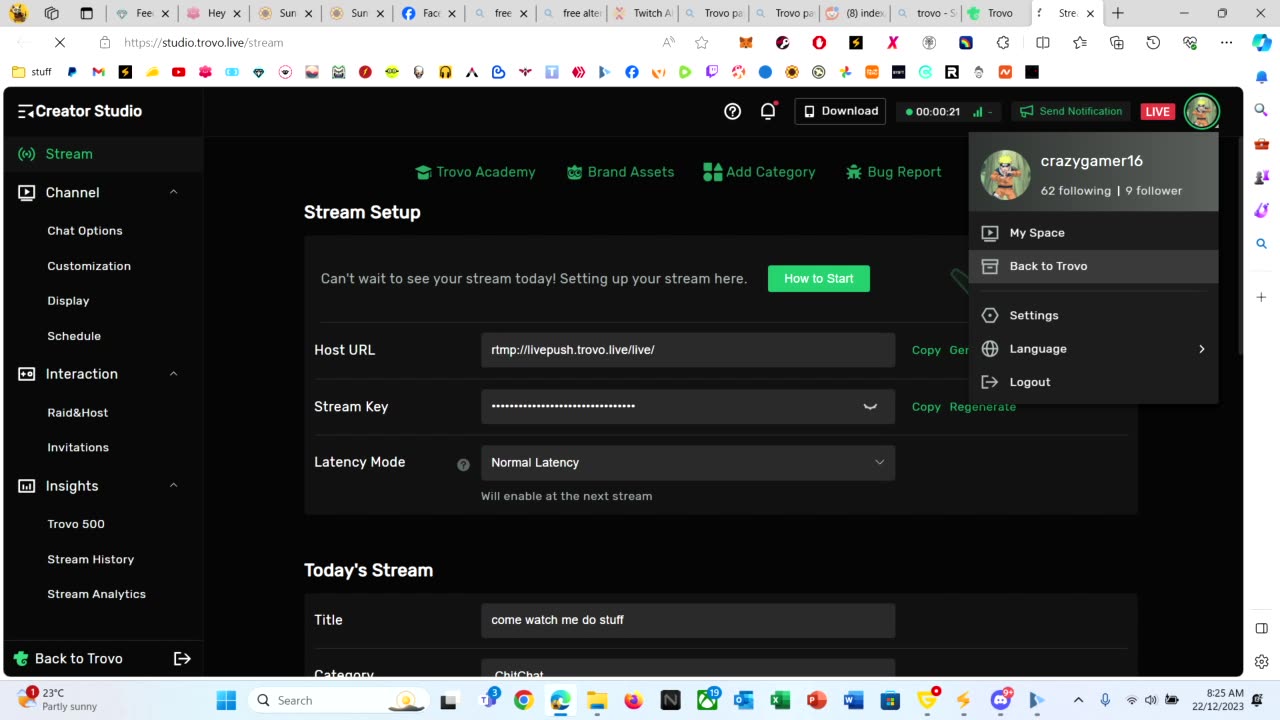Click the How to Start button
Viewport: 1280px width, 720px height.
click(819, 279)
